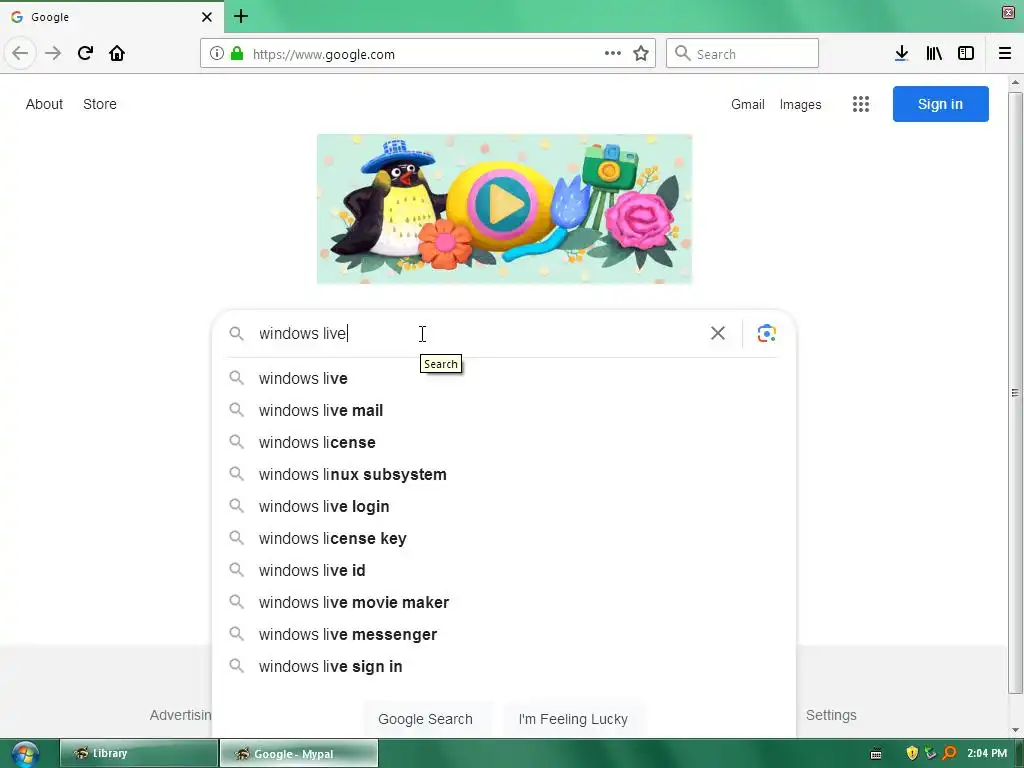Switch to Google - Mypal taskbar button
Image resolution: width=1024 pixels, height=768 pixels.
click(x=298, y=753)
